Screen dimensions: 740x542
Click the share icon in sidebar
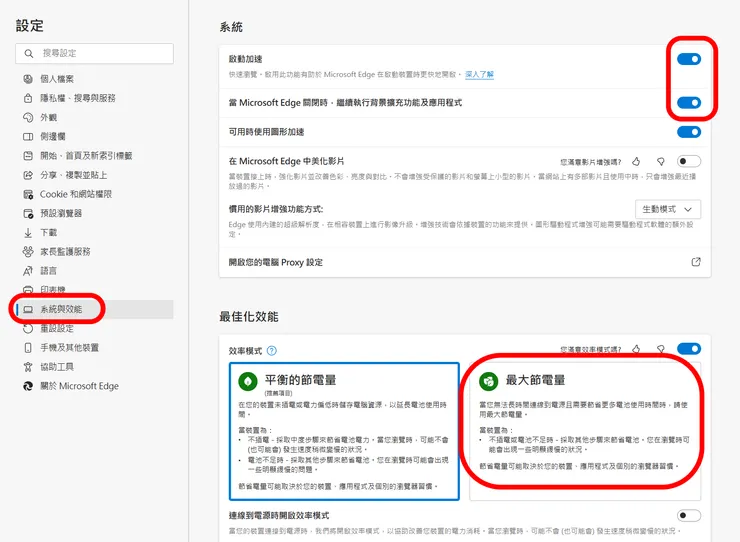point(28,175)
